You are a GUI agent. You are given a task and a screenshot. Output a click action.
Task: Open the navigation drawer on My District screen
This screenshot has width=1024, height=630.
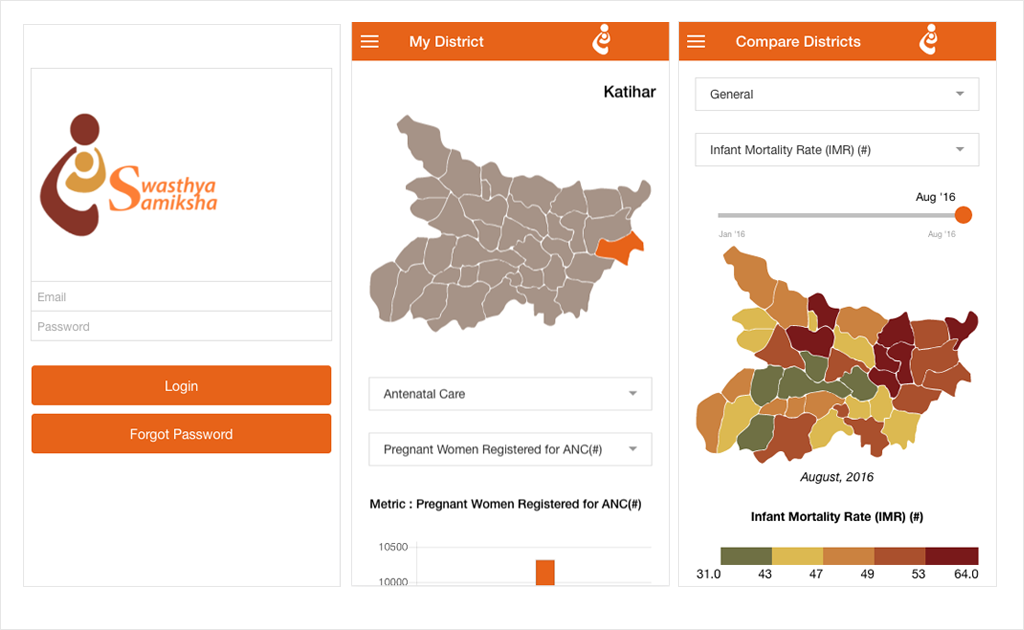(x=369, y=41)
